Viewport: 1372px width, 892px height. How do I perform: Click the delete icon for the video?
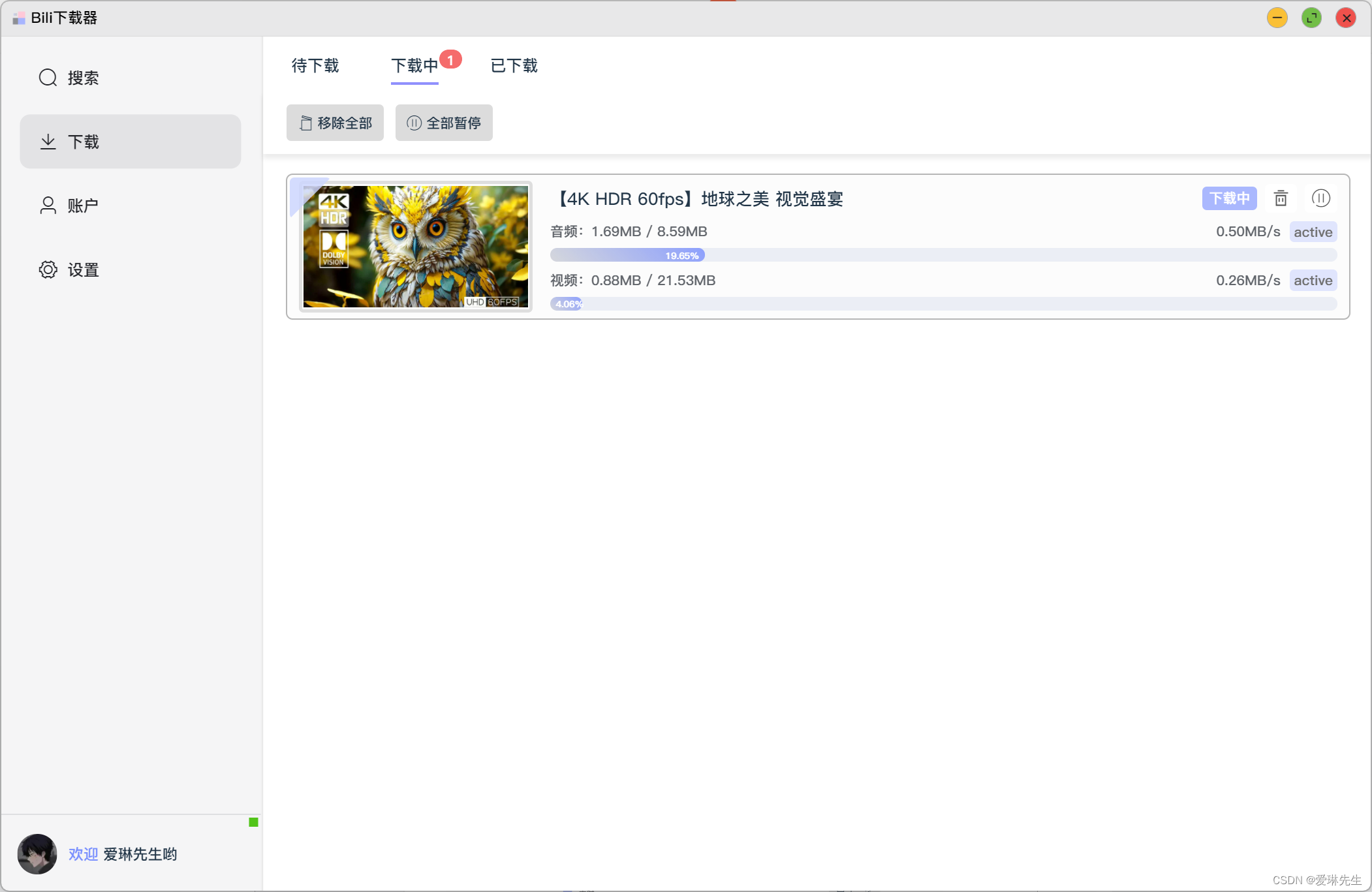1281,198
